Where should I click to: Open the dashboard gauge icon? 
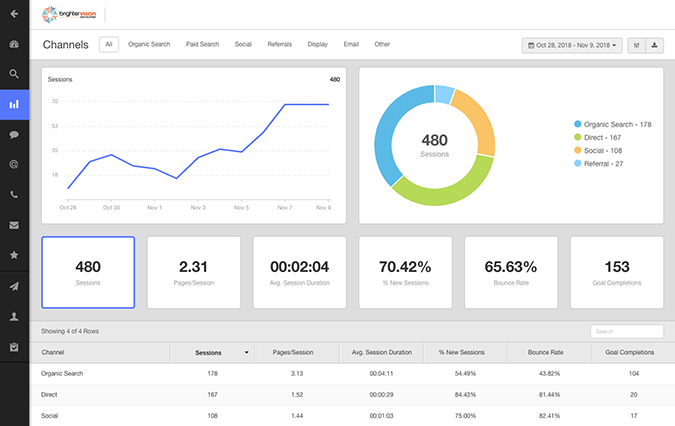coord(14,44)
